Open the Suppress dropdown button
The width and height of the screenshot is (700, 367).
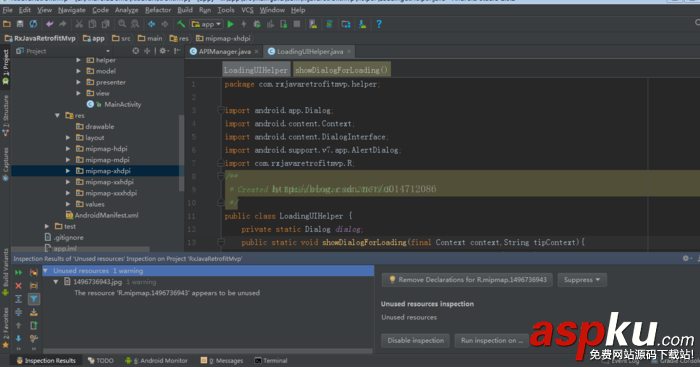(582, 280)
